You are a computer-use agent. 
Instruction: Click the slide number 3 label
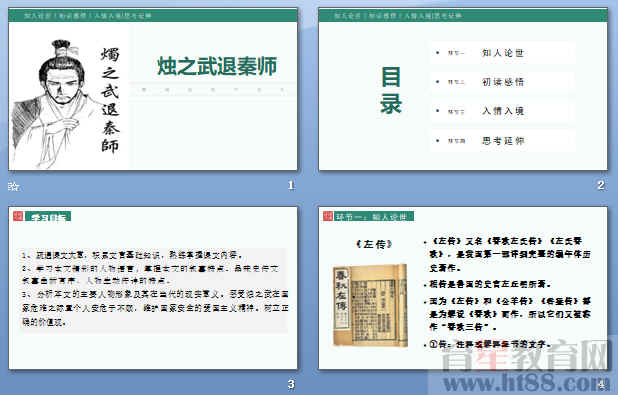click(291, 384)
